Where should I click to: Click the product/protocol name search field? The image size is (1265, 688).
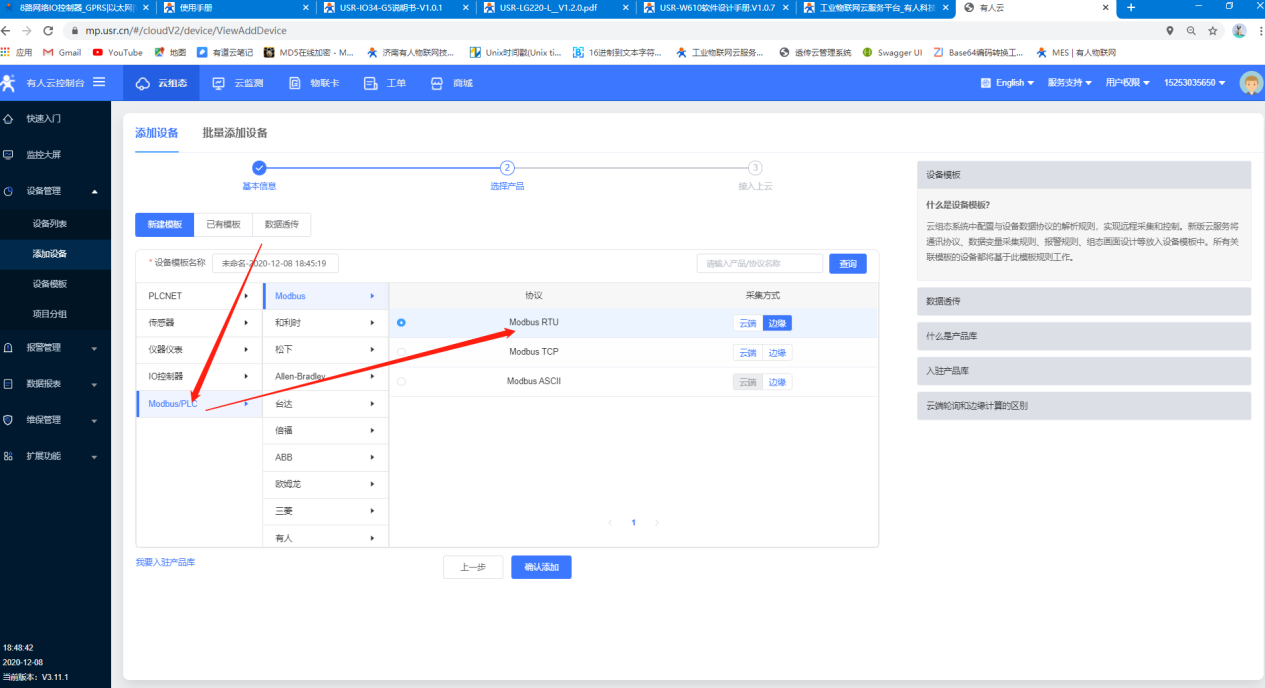tap(759, 264)
